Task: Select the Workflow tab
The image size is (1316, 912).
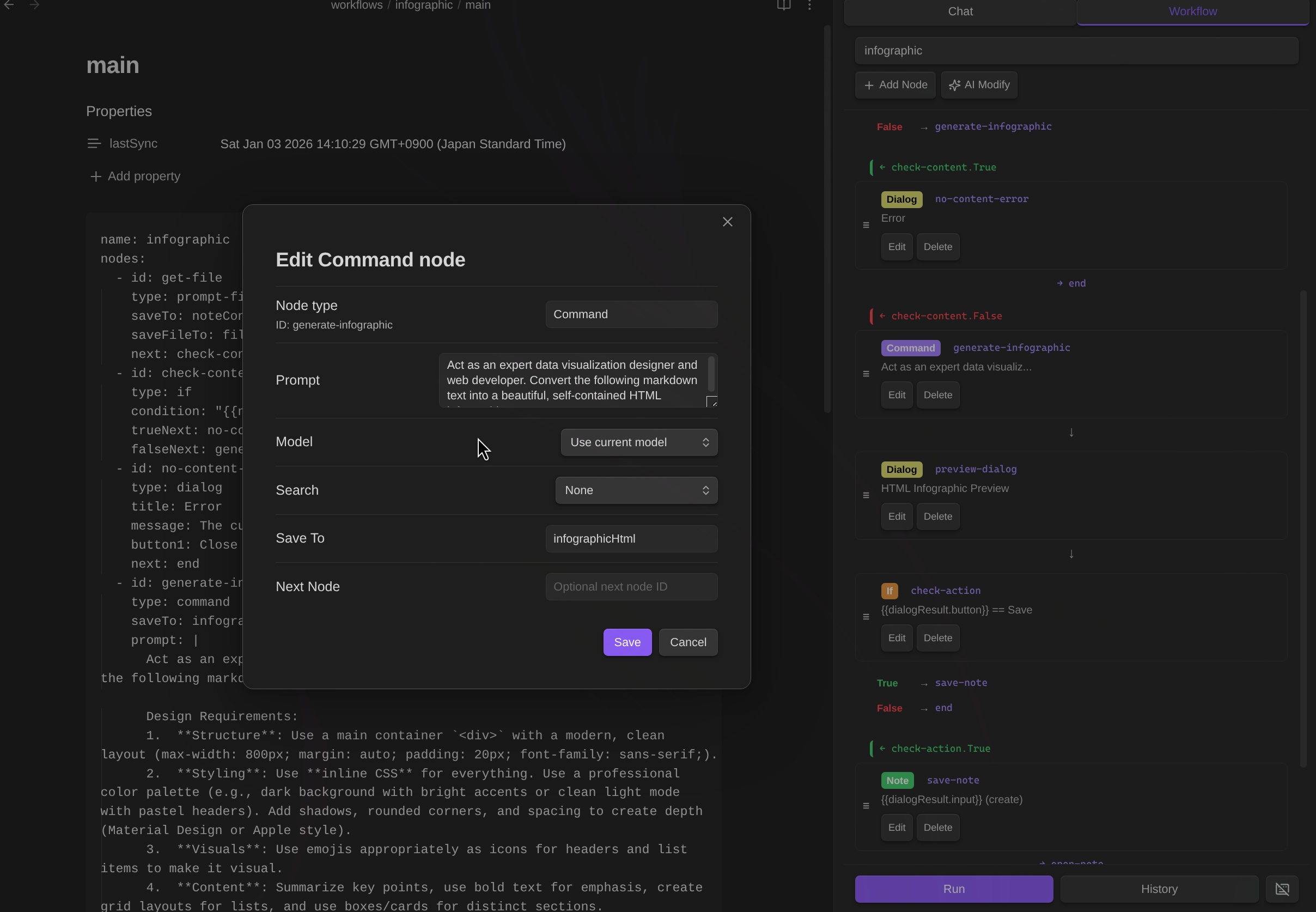Action: [x=1193, y=11]
